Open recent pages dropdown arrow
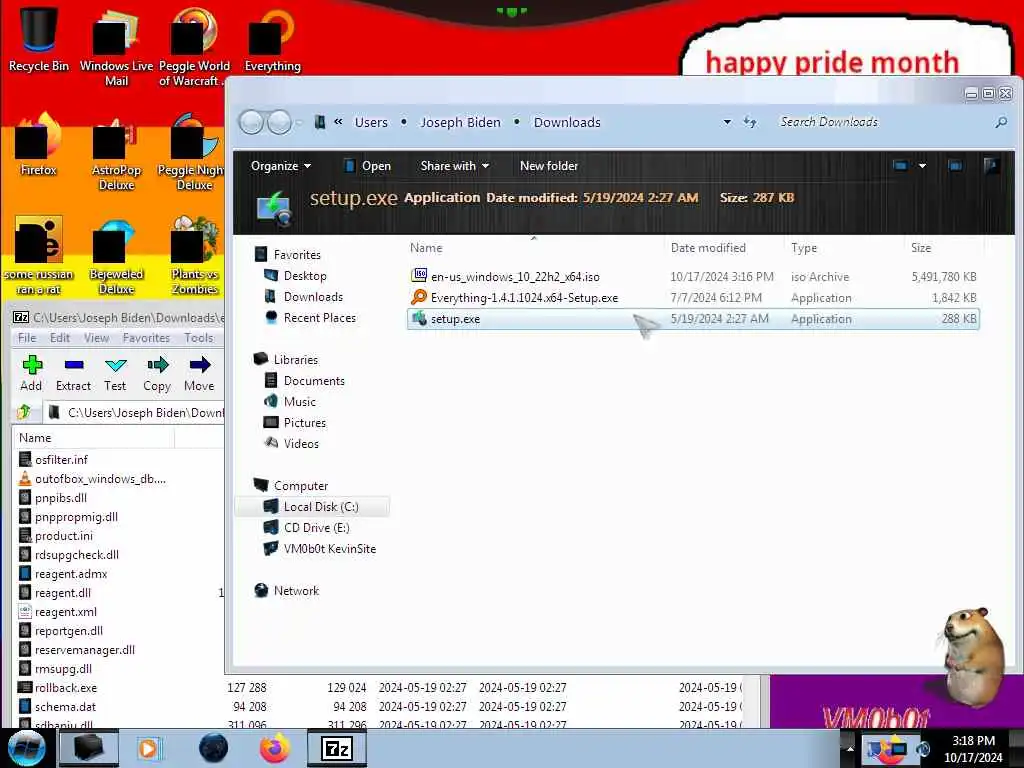The width and height of the screenshot is (1024, 768). pos(299,122)
